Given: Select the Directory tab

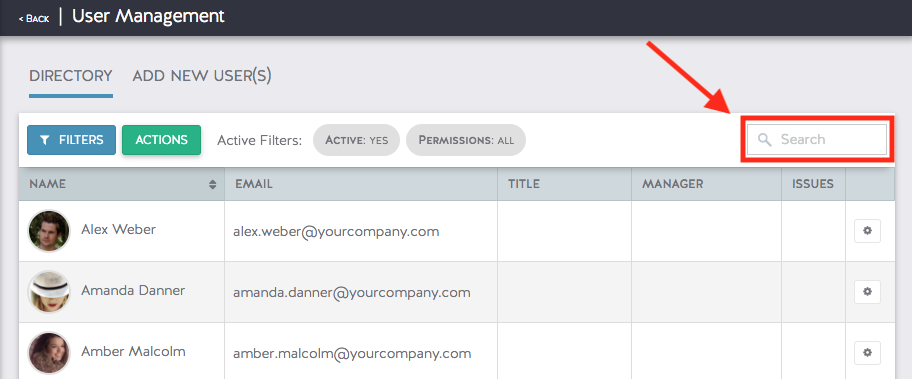Looking at the screenshot, I should point(70,76).
